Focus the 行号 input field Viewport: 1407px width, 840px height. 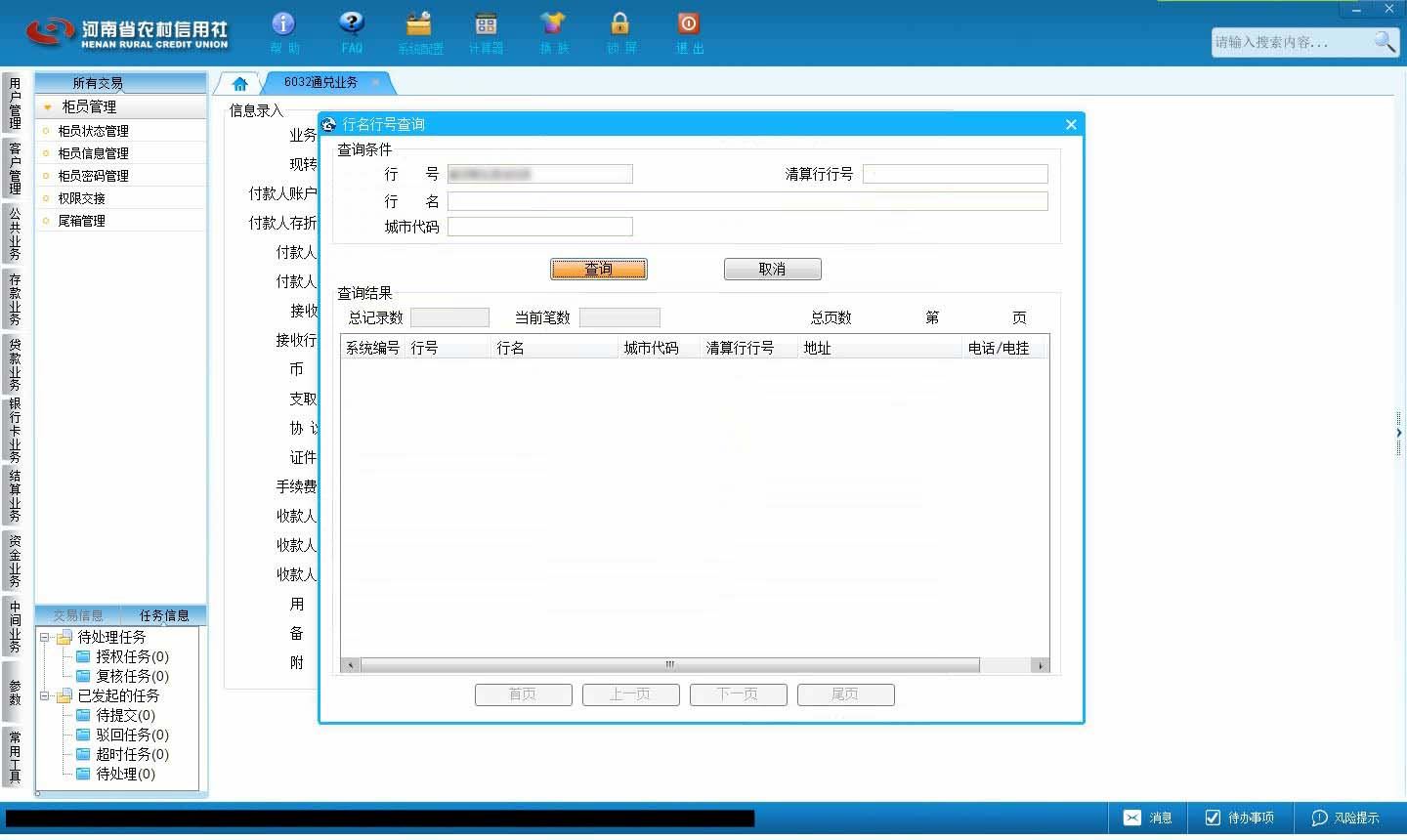coord(540,174)
